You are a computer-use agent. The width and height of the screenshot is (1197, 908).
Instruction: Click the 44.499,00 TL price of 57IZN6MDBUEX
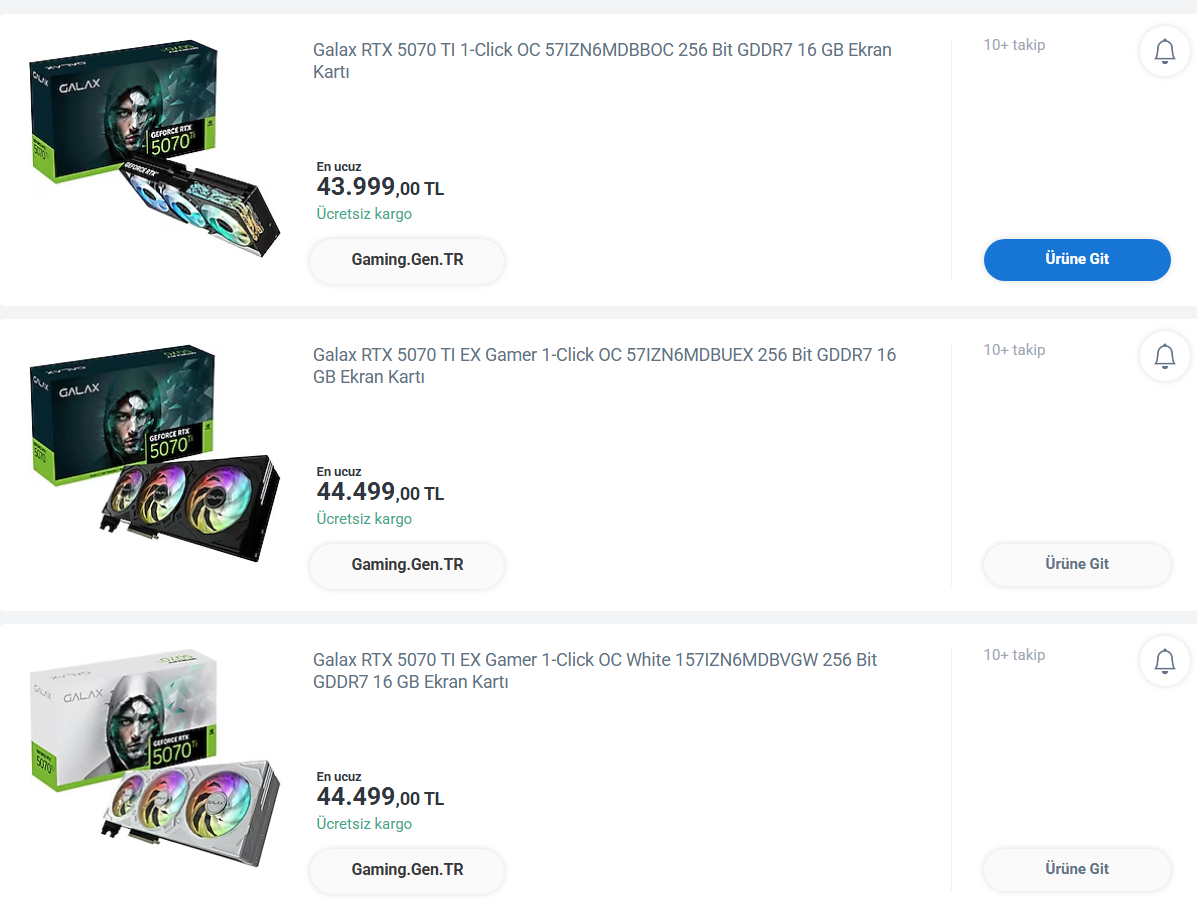tap(380, 492)
